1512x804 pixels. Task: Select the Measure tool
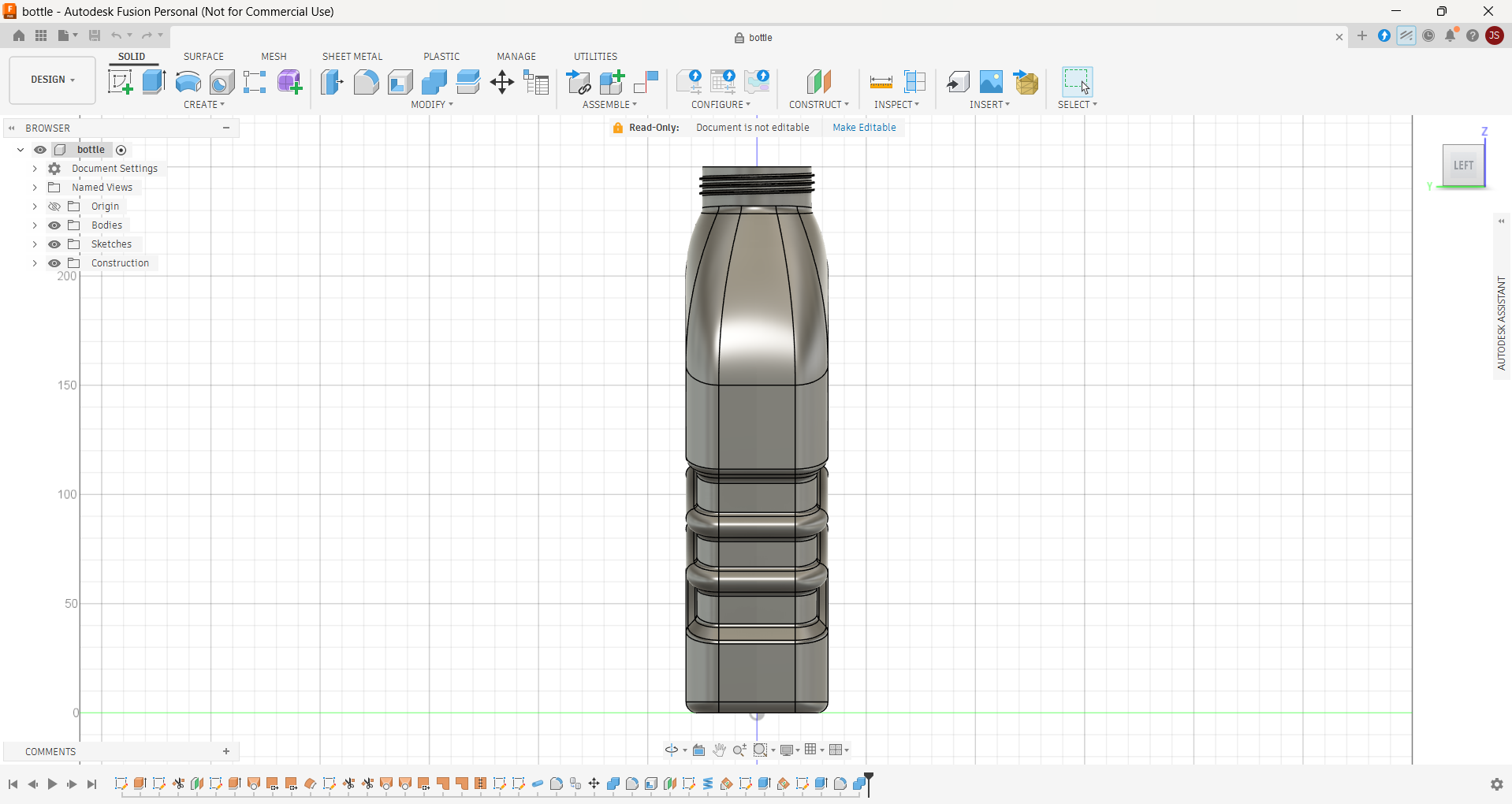click(881, 82)
